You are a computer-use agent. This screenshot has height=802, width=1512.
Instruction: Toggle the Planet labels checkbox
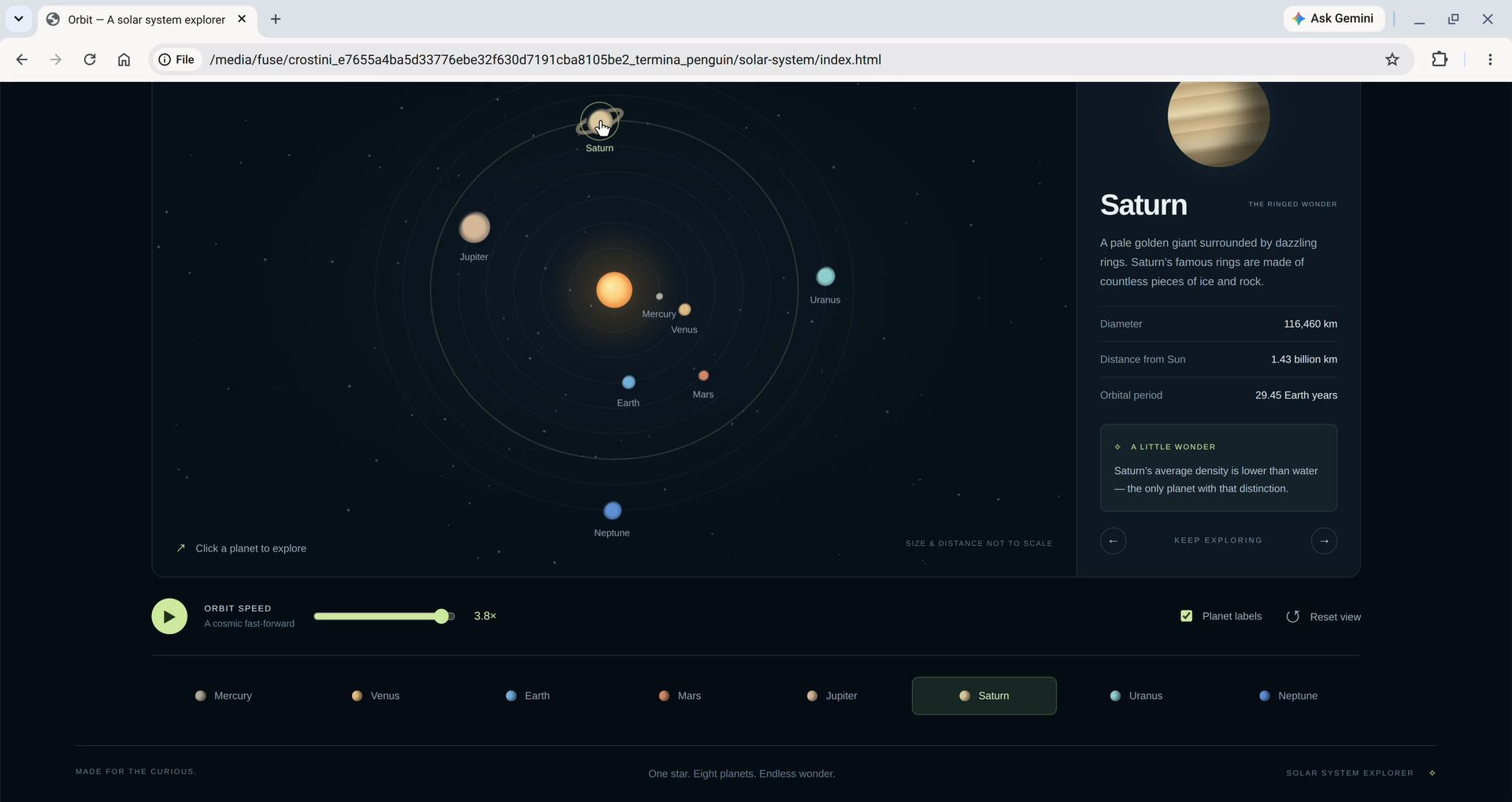point(1187,616)
